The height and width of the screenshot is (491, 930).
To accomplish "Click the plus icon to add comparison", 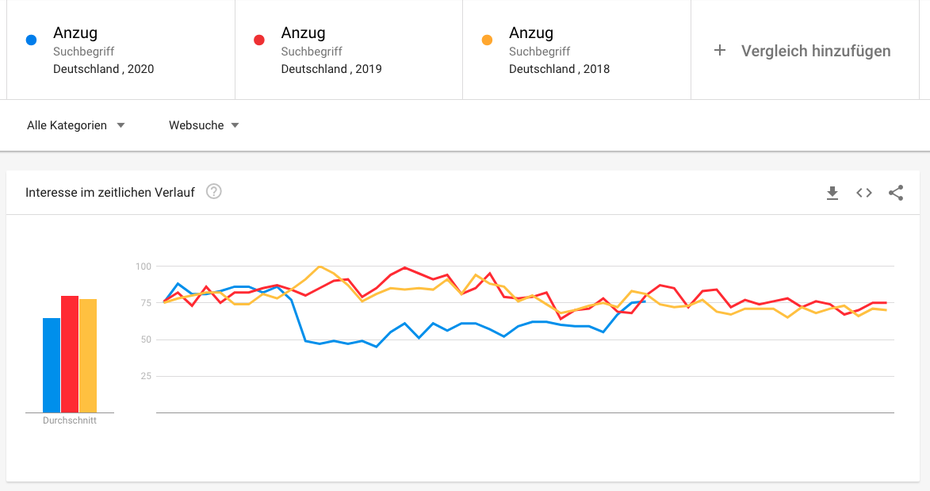I will point(719,50).
